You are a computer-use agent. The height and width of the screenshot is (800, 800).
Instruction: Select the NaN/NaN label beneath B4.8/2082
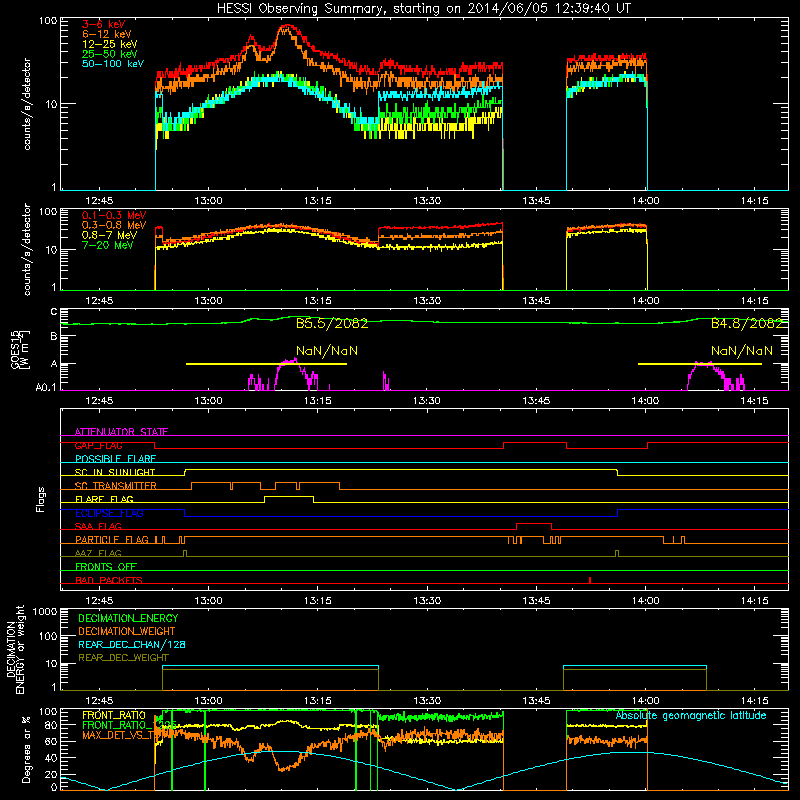pyautogui.click(x=742, y=351)
